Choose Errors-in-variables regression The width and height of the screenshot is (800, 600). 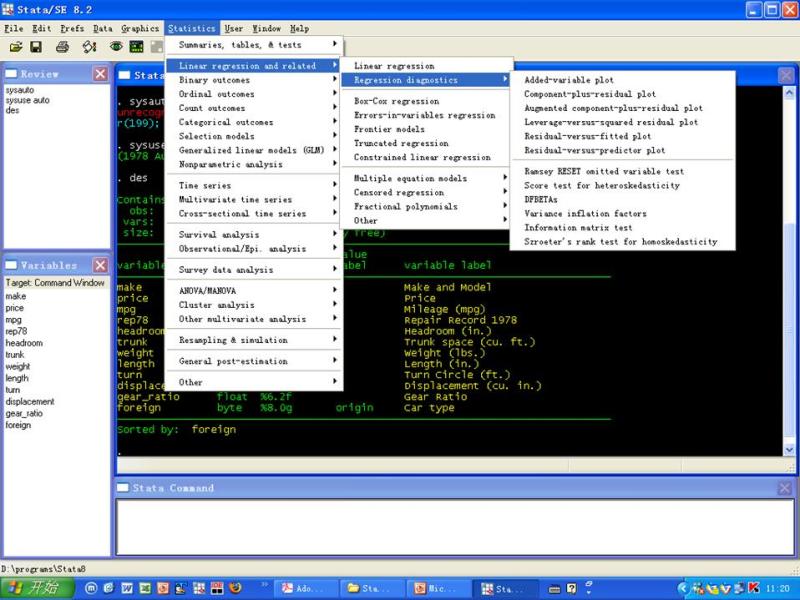427,115
